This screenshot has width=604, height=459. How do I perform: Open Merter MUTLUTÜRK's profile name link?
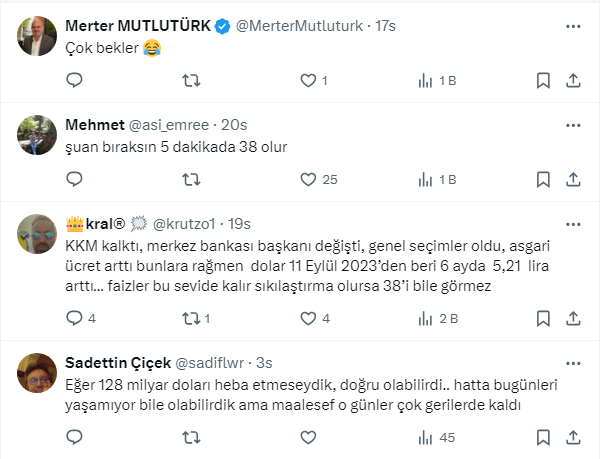point(137,25)
